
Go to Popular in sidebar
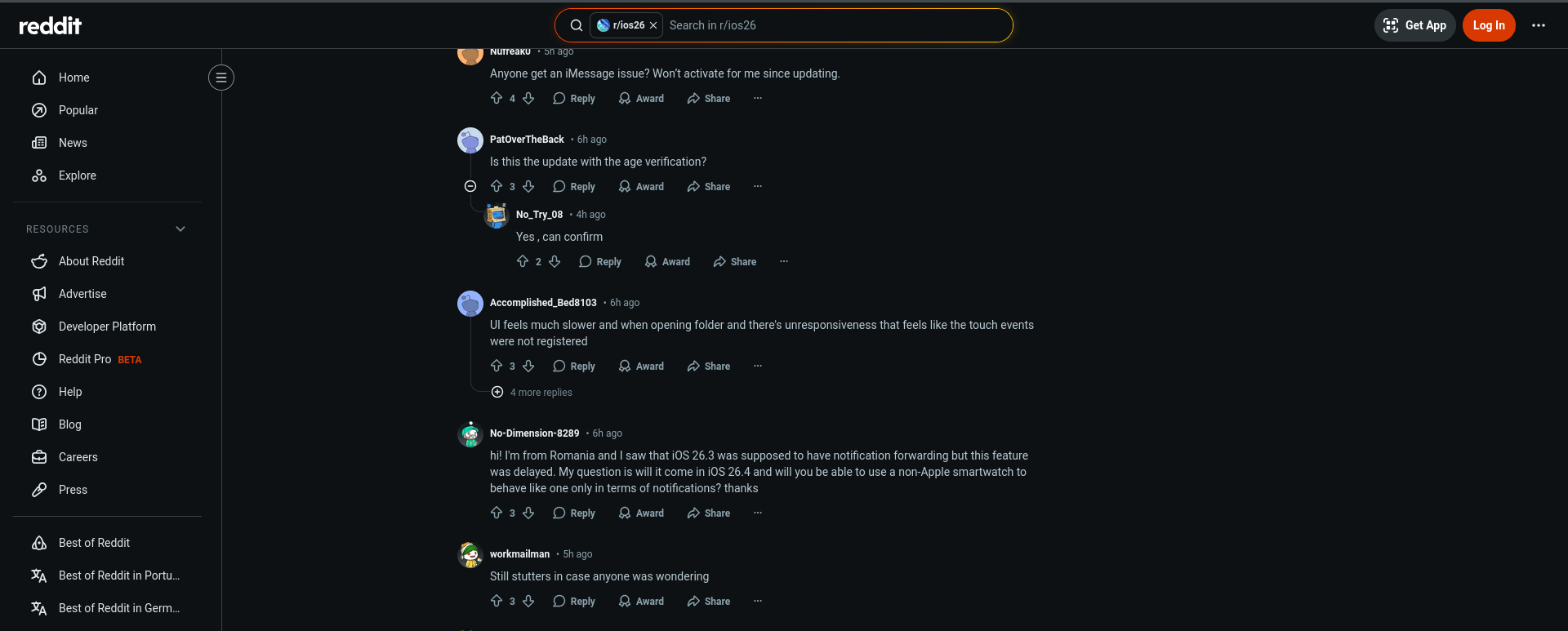pyautogui.click(x=78, y=110)
